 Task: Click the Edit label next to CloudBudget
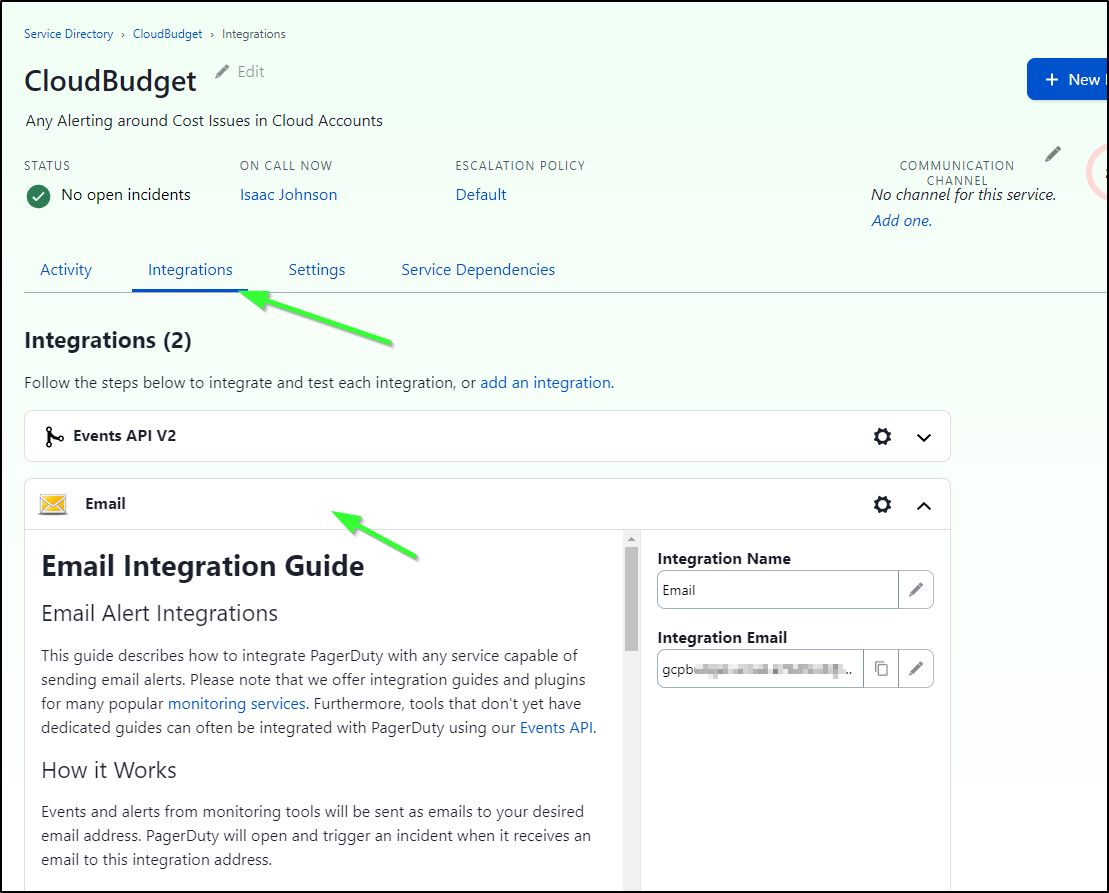coord(251,71)
